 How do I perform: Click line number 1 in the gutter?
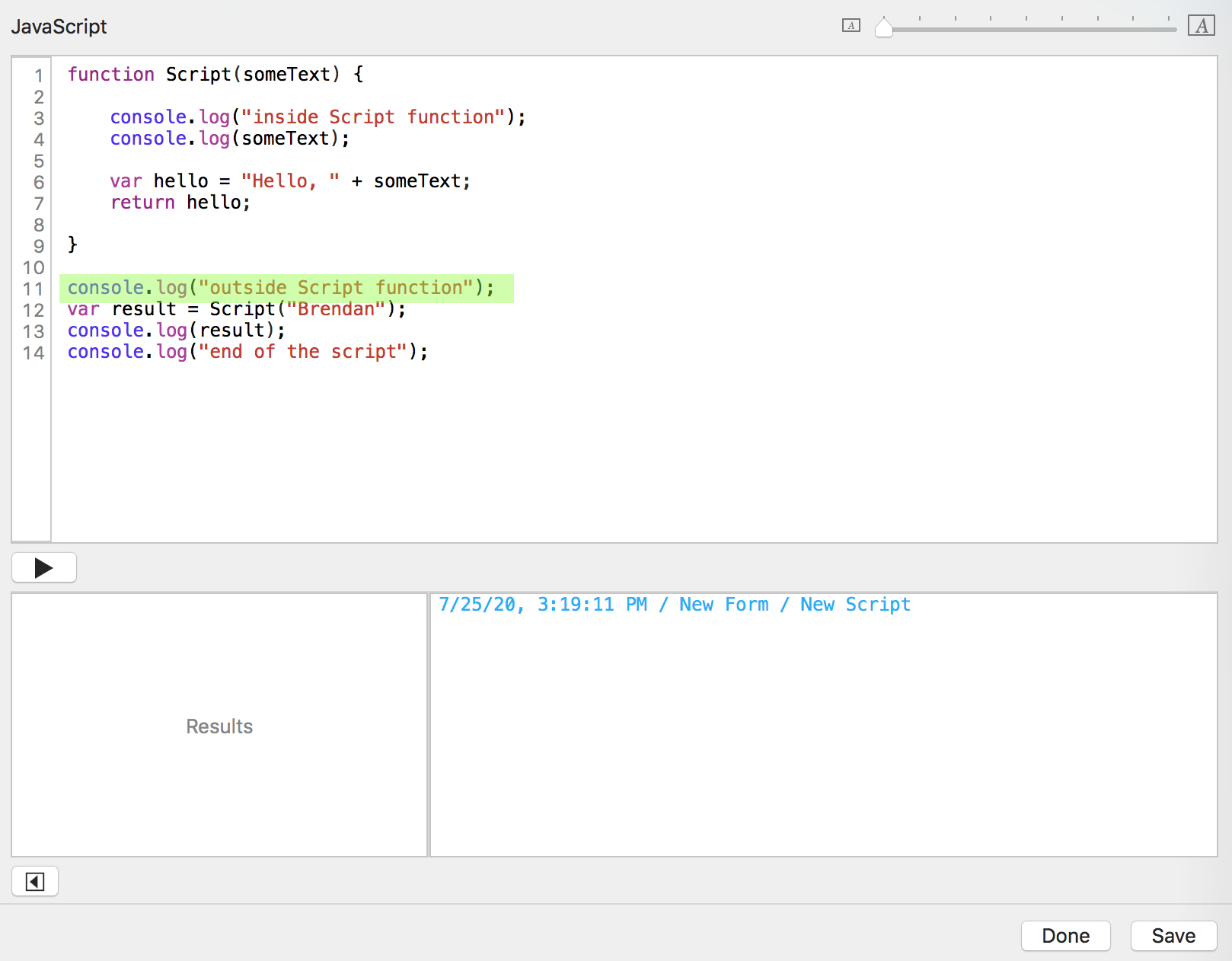[38, 75]
